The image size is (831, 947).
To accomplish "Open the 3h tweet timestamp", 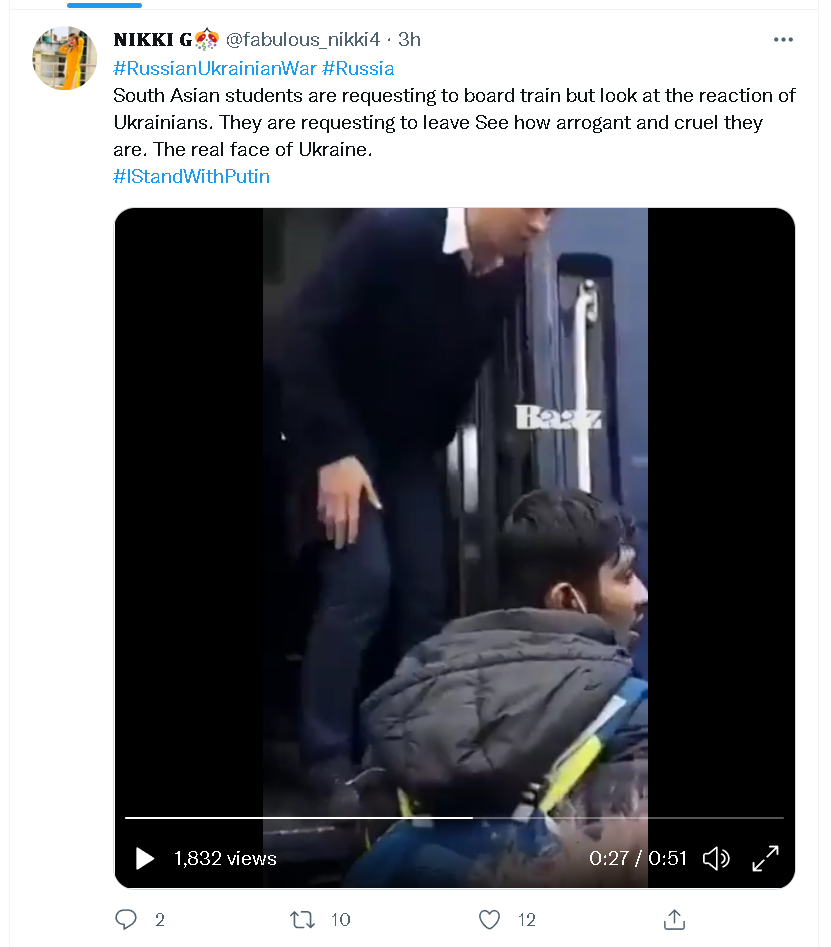I will (x=409, y=39).
